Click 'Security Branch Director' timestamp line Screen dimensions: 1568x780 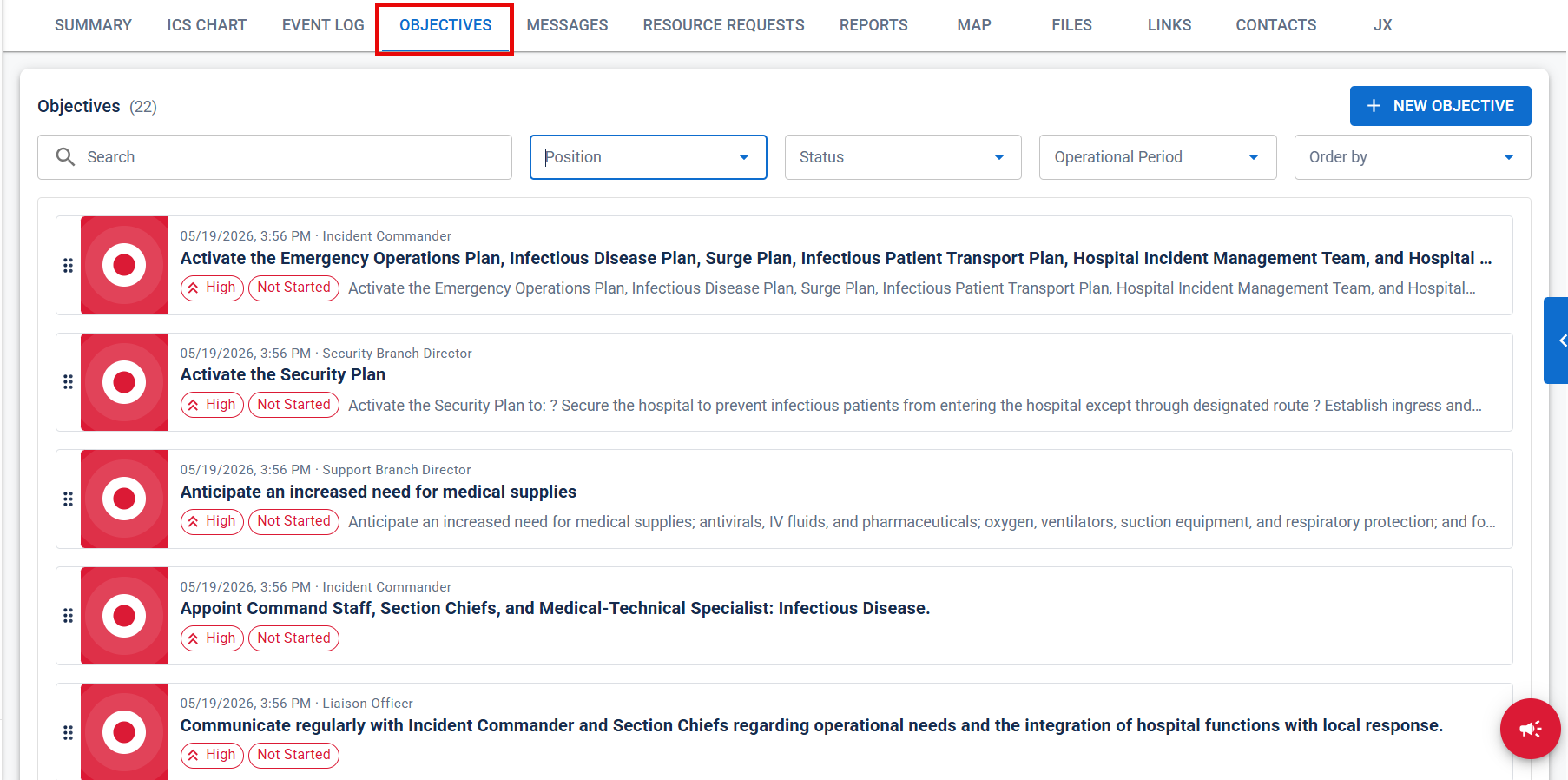coord(326,354)
